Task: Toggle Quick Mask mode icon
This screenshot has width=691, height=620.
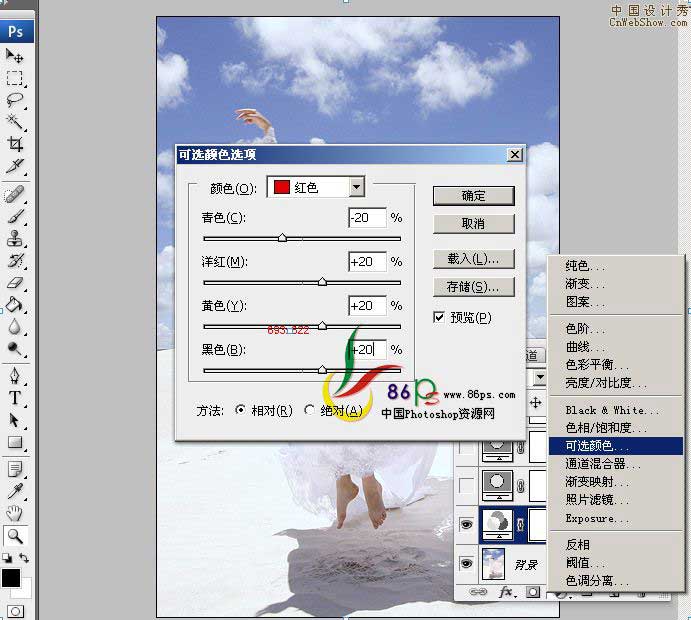Action: point(15,612)
